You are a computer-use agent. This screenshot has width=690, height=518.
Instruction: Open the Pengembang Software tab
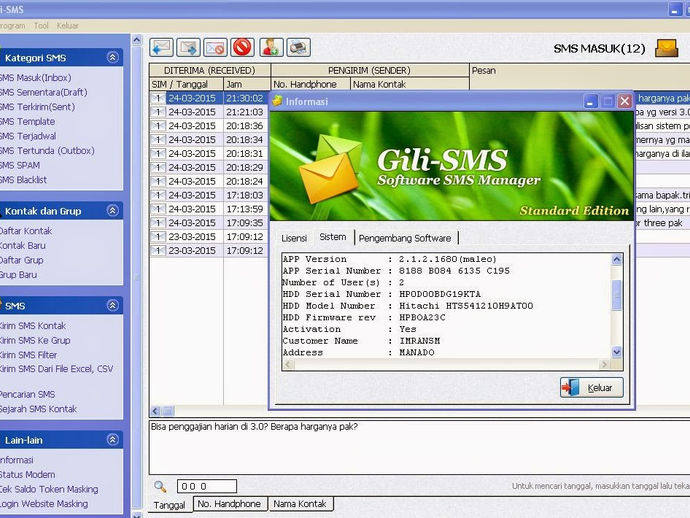click(x=405, y=238)
